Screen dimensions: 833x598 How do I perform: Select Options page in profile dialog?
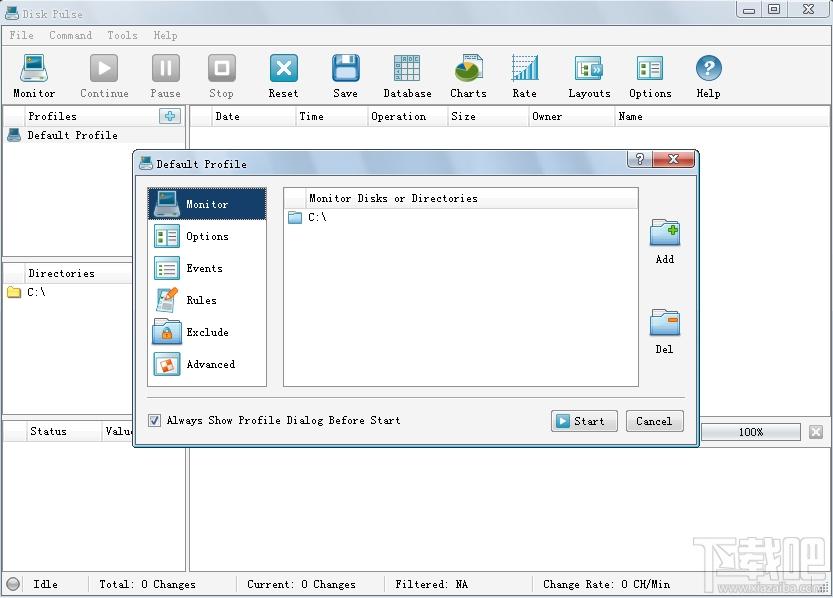(207, 236)
